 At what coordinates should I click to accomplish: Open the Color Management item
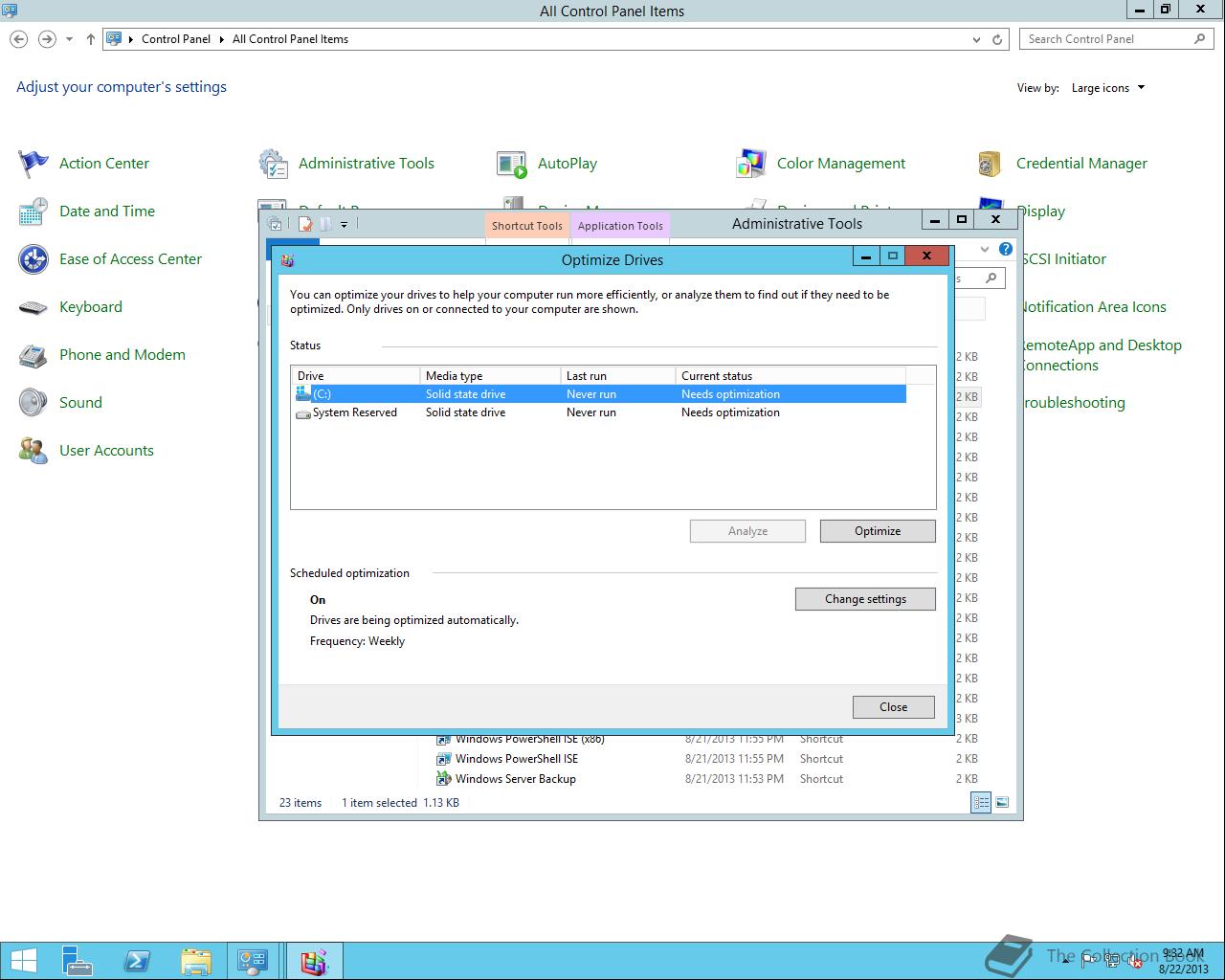pyautogui.click(x=821, y=164)
